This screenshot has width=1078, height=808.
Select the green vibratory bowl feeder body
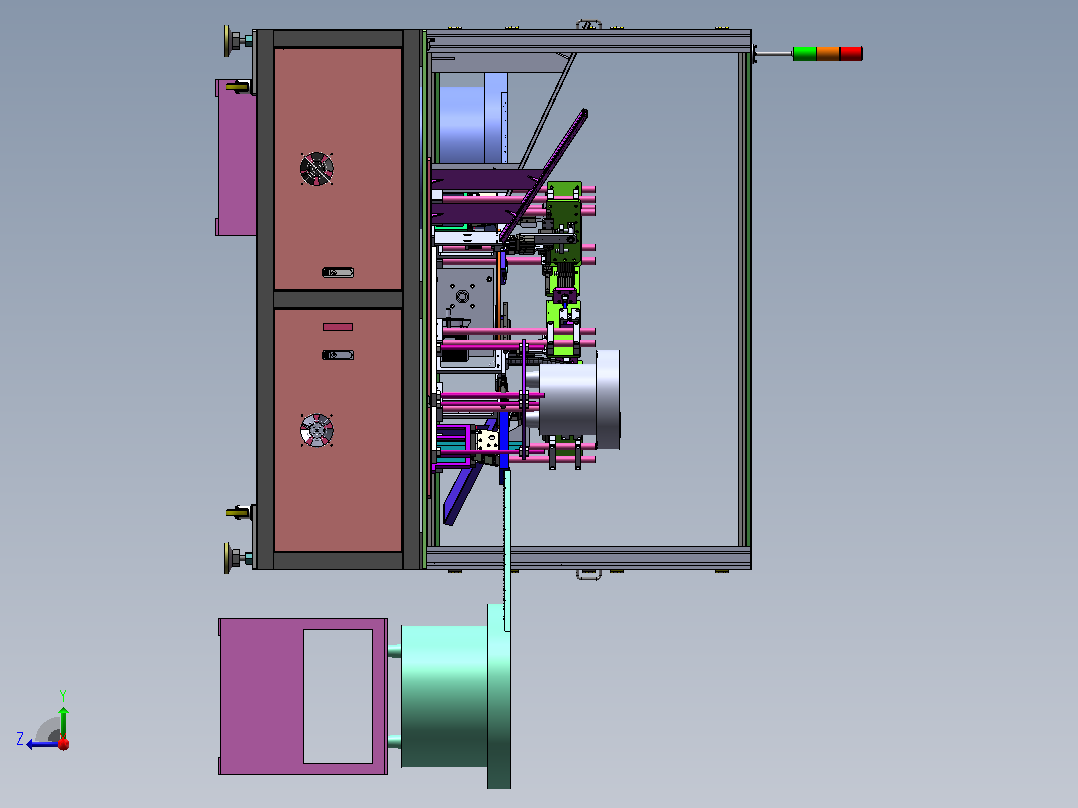point(444,696)
